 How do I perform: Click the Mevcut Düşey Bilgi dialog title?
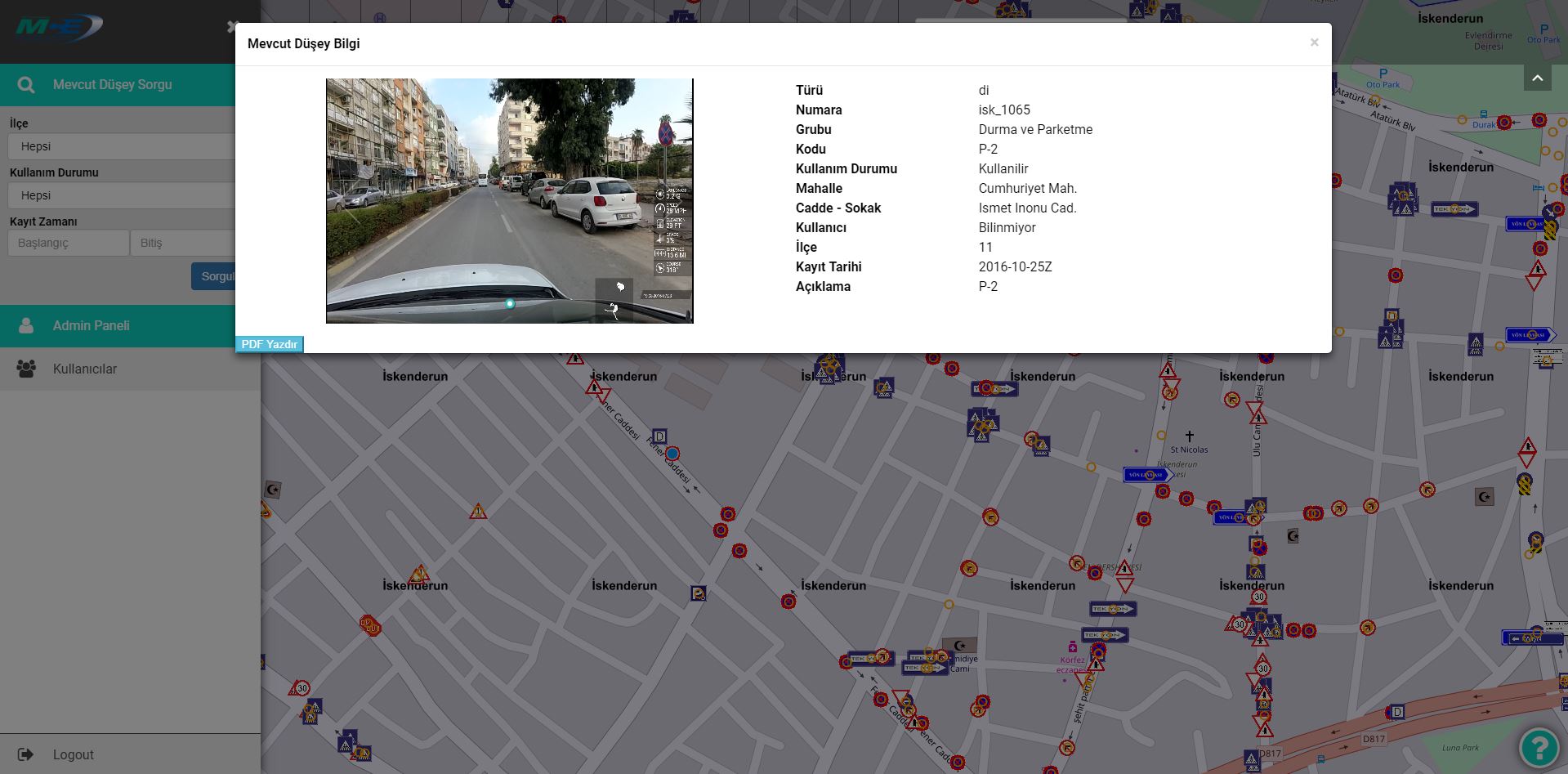[x=303, y=43]
